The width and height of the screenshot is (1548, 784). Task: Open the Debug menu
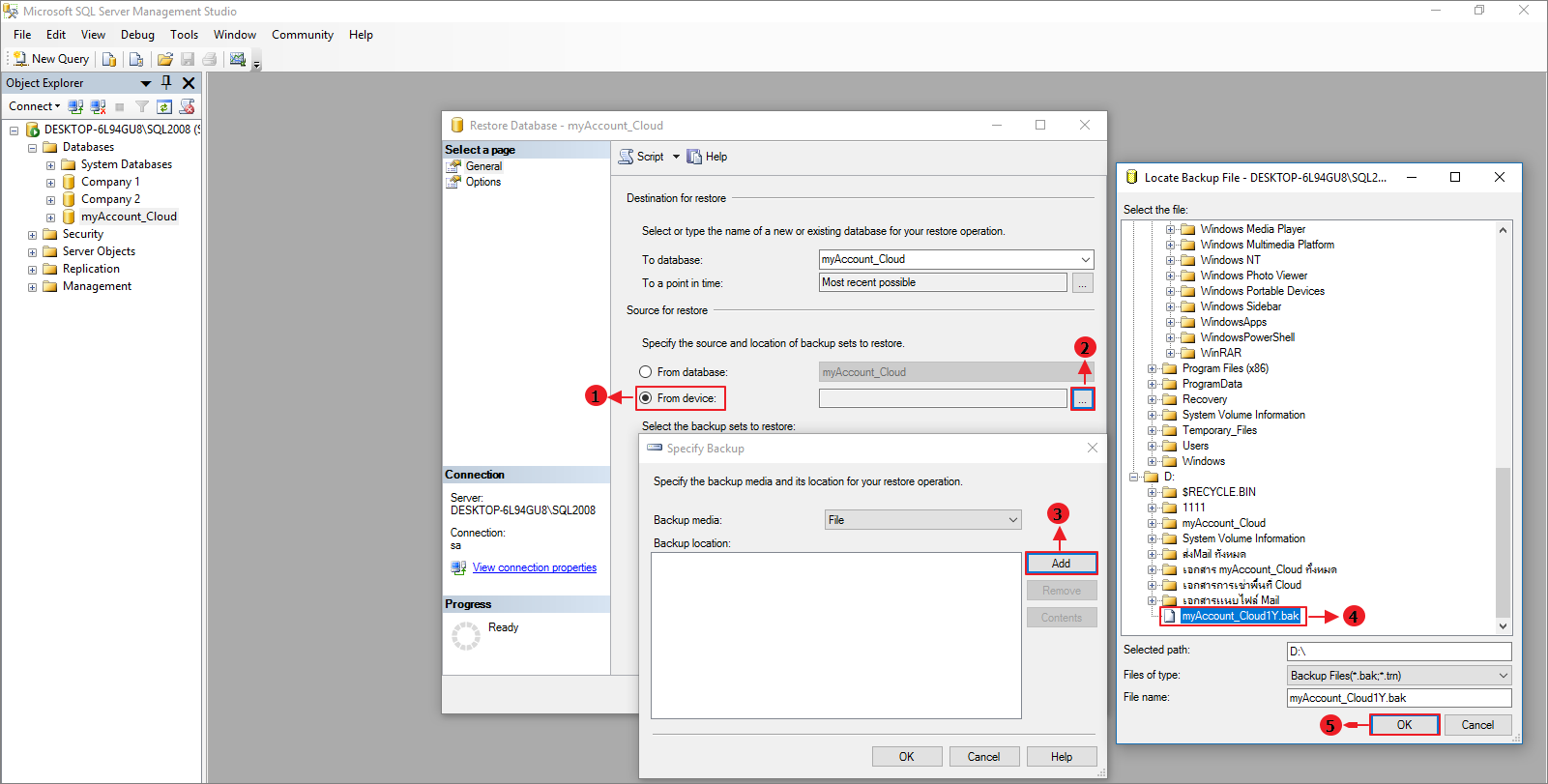click(137, 35)
